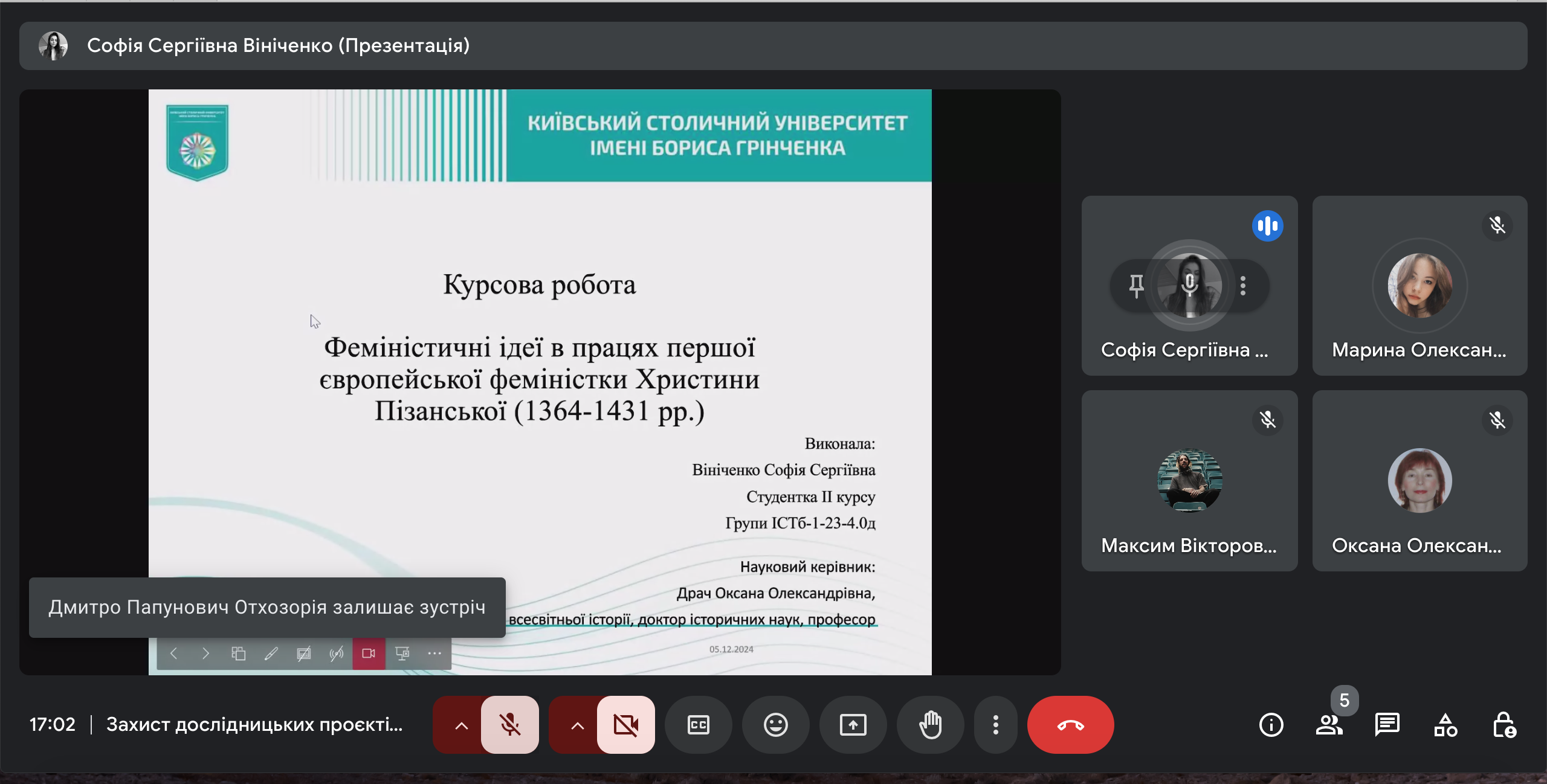Open Софія's tile three-dot options
Image resolution: width=1547 pixels, height=784 pixels.
coord(1243,285)
